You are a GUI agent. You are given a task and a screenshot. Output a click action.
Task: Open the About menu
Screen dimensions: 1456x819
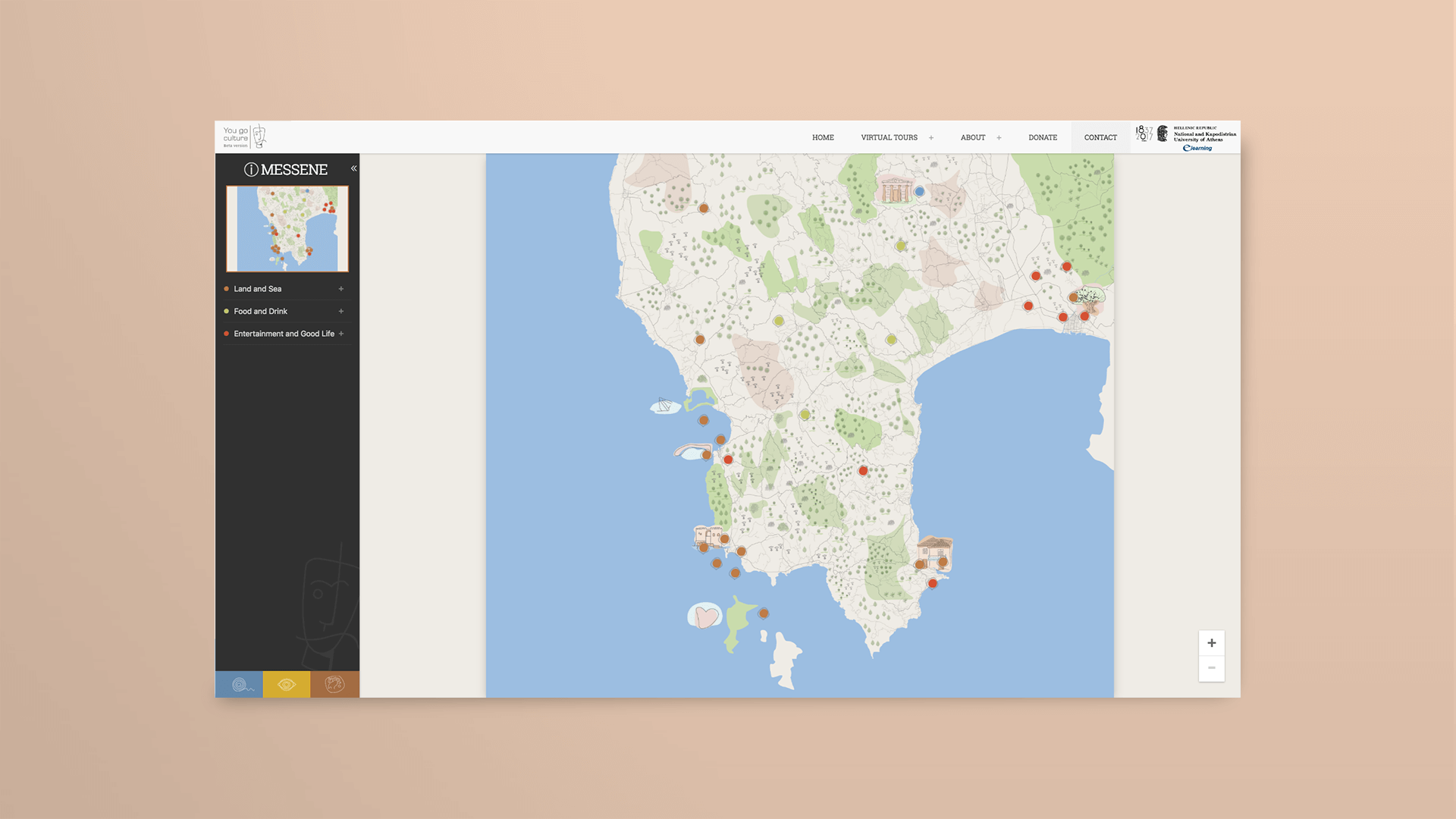tap(973, 138)
